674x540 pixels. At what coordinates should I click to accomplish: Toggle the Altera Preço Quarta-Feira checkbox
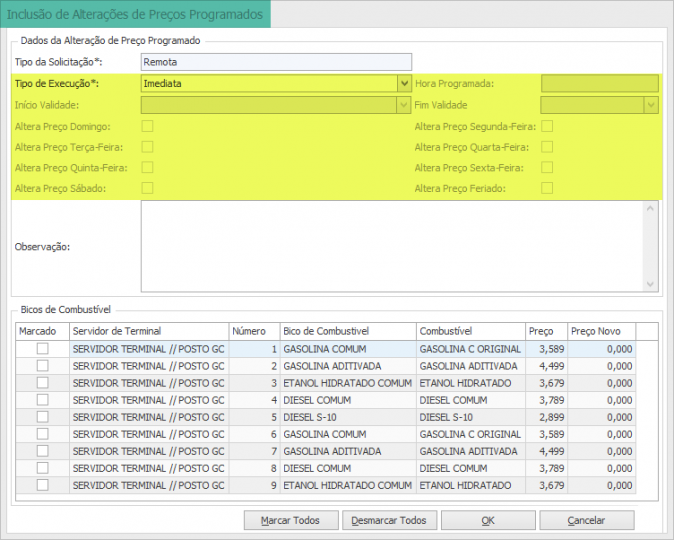547,147
